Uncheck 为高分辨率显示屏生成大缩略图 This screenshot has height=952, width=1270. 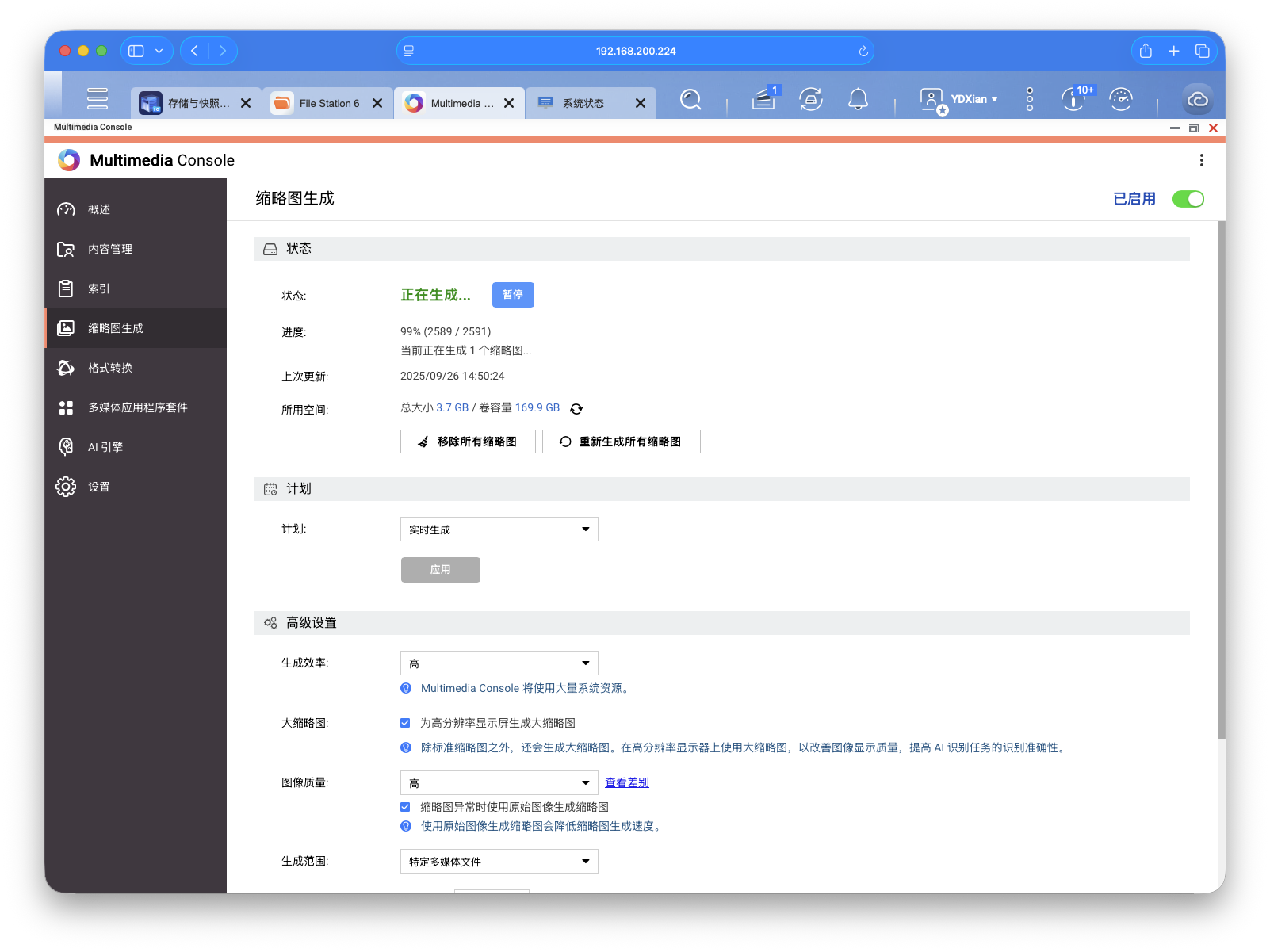pyautogui.click(x=406, y=722)
